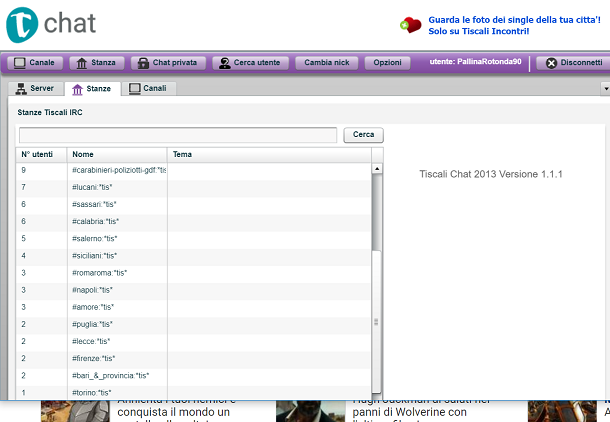Select the #siciliani:*tis* room

[x=193, y=256]
